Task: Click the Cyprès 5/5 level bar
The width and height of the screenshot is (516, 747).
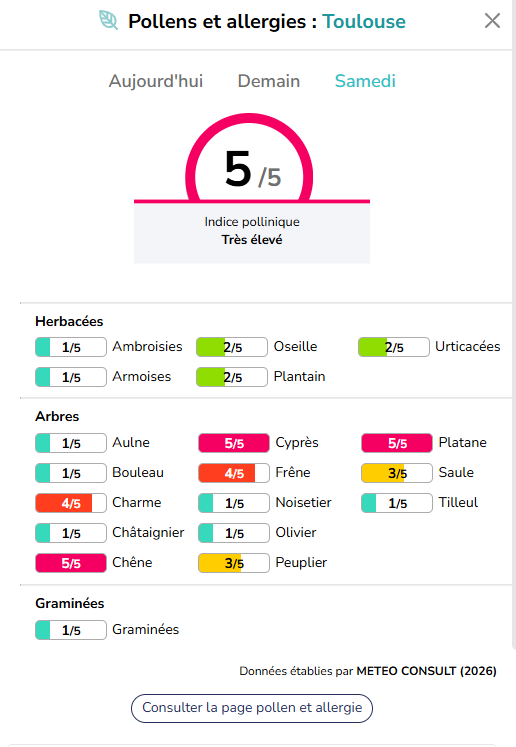Action: point(233,443)
